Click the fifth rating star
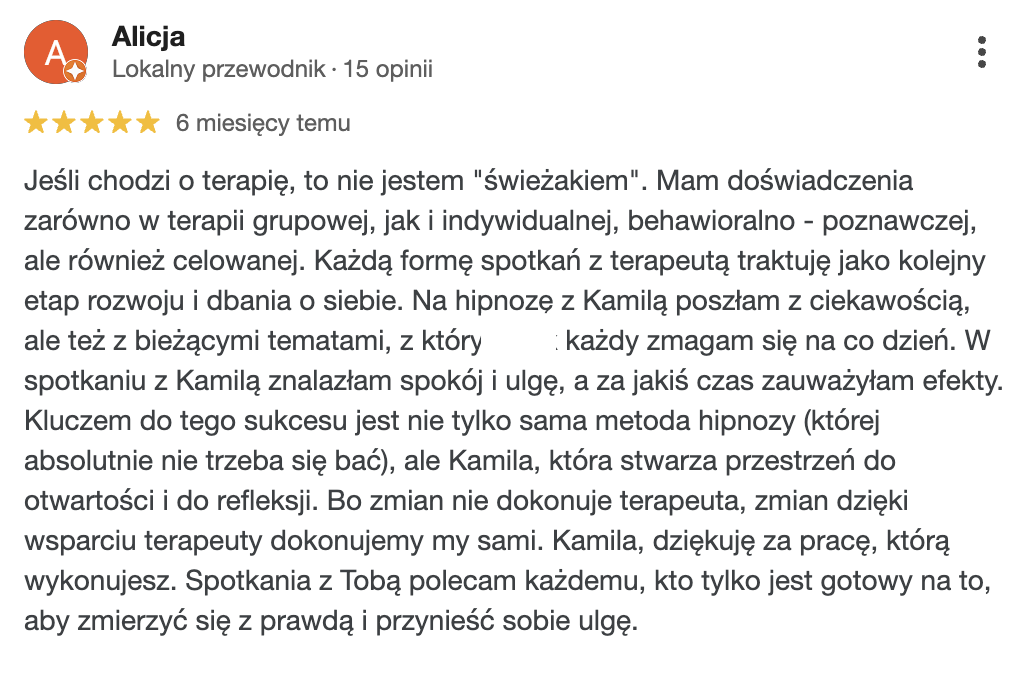Image resolution: width=1030 pixels, height=676 pixels. 148,123
